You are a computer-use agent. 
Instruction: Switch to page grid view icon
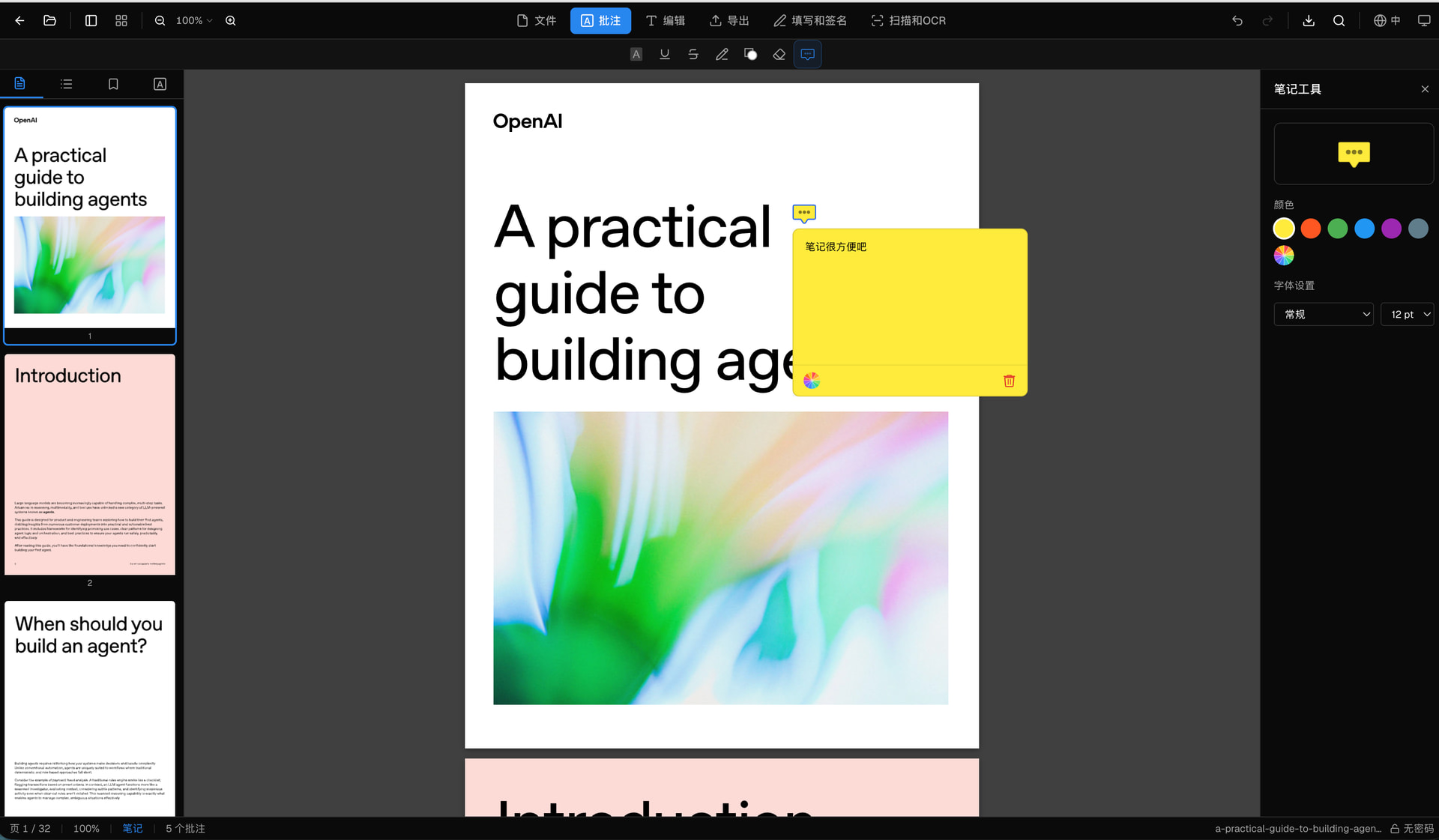(121, 21)
